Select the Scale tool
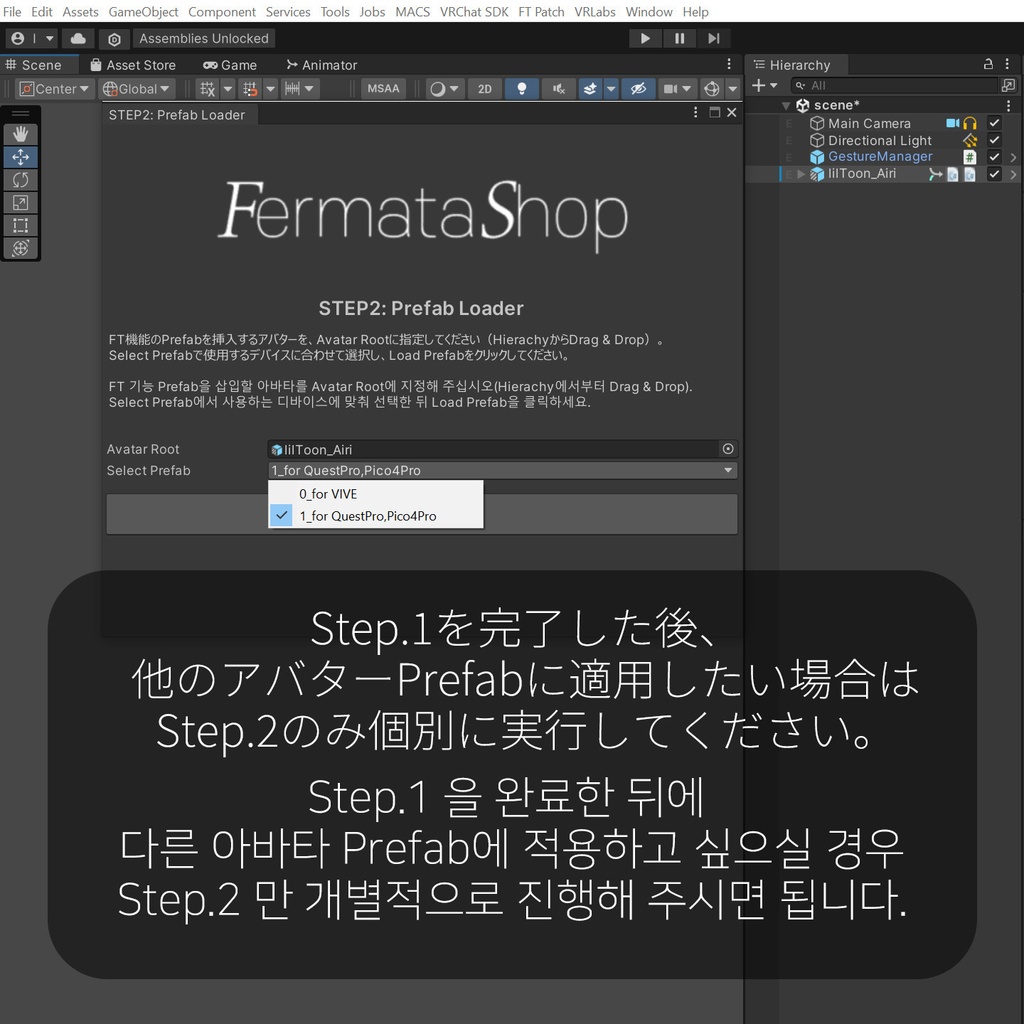1024x1024 pixels. pos(21,203)
